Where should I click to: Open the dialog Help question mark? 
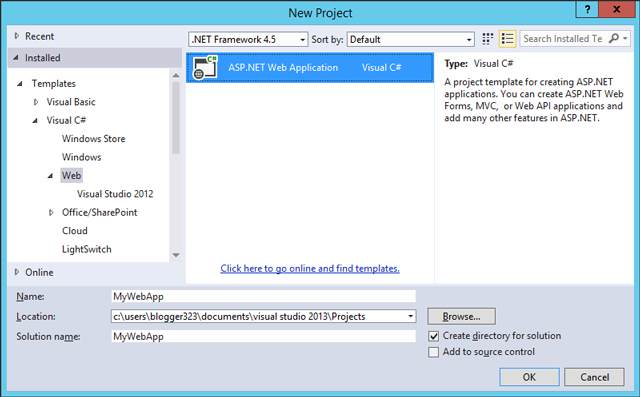pyautogui.click(x=587, y=9)
